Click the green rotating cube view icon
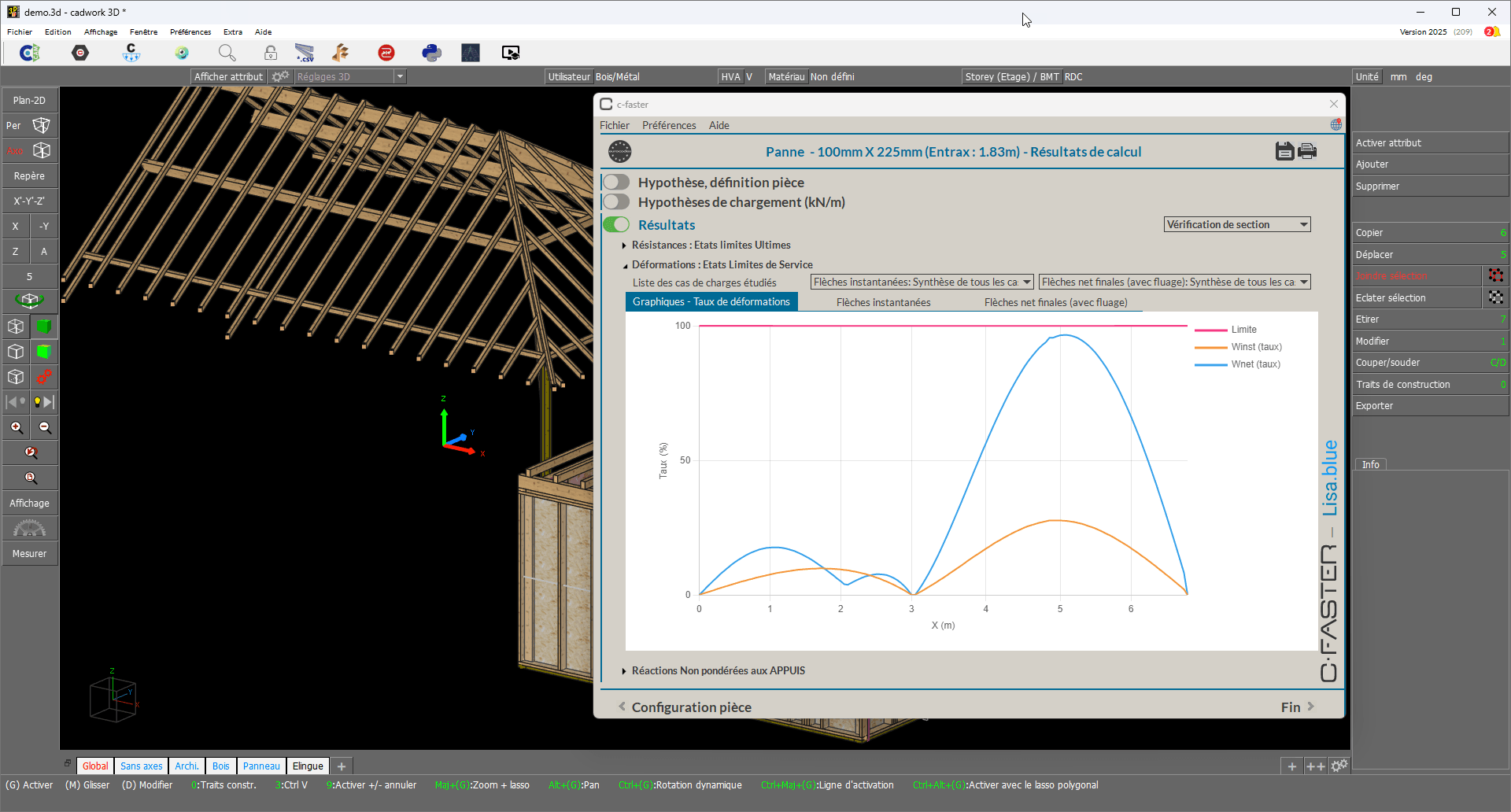Screen dimensions: 1511x812 (29, 301)
